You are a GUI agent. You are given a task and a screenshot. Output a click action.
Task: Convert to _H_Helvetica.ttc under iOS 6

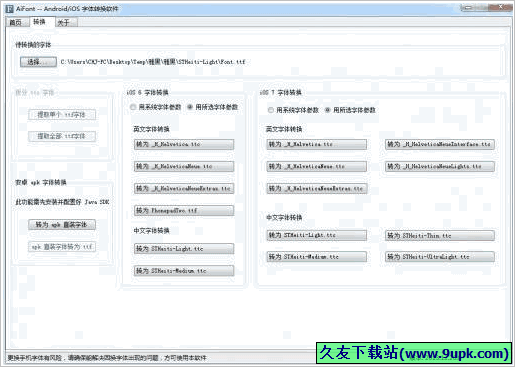coord(184,144)
